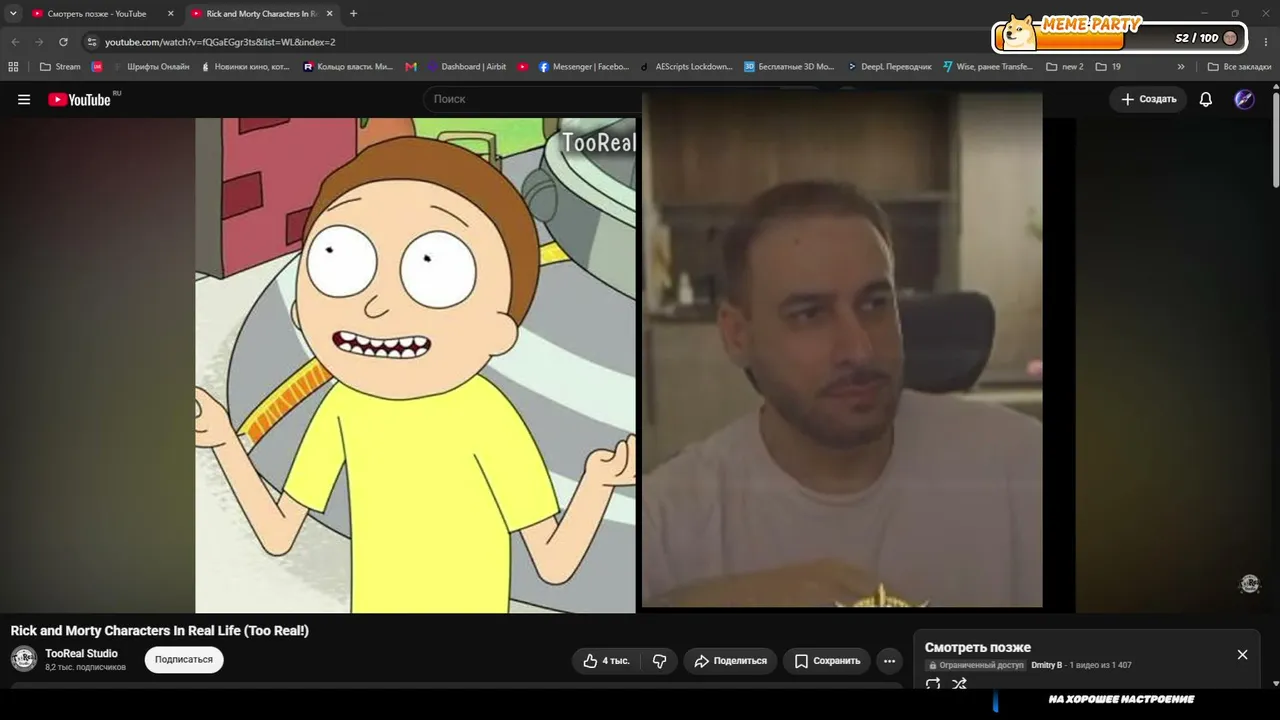This screenshot has height=720, width=1280.
Task: Like the video (4 тыс.)
Action: coord(607,661)
